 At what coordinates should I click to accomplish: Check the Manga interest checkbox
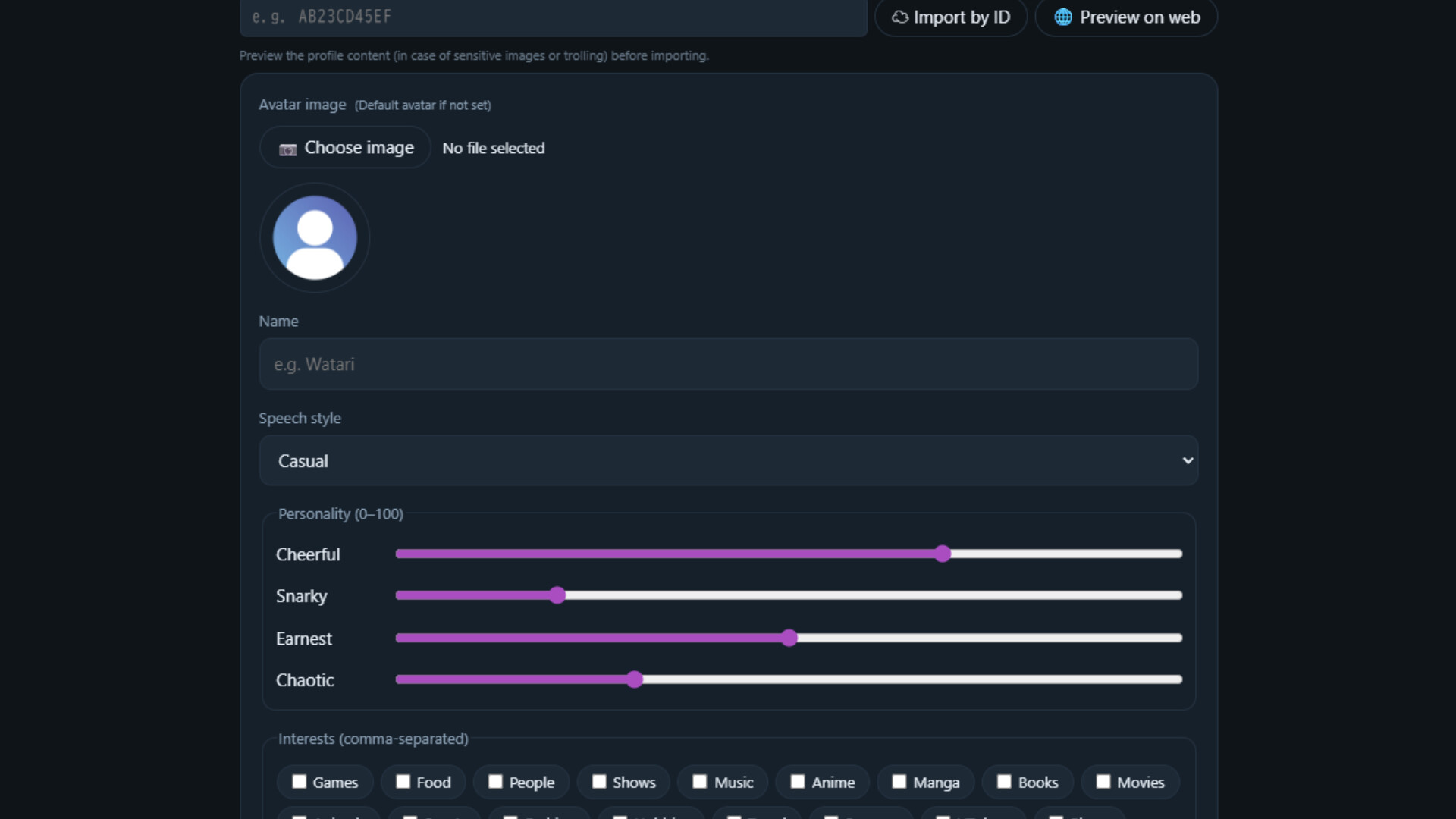899,781
